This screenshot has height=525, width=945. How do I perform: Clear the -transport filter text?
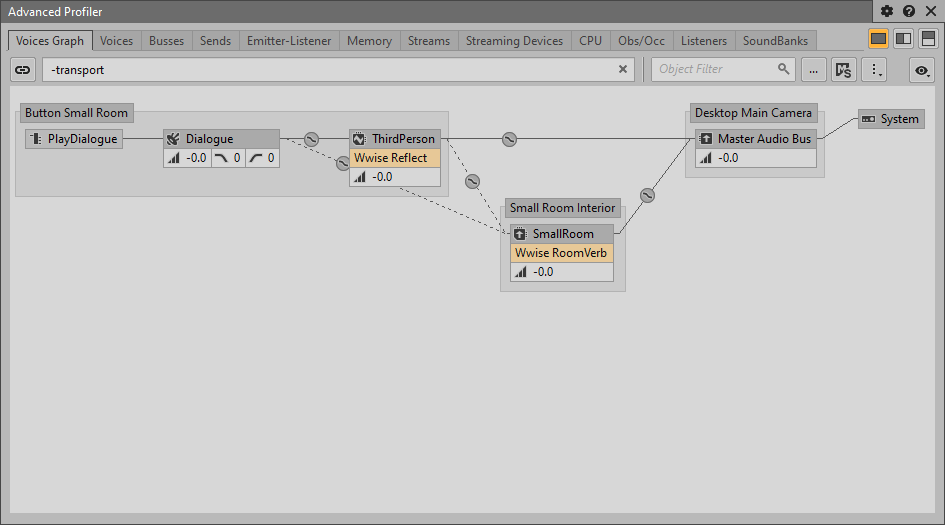[623, 70]
